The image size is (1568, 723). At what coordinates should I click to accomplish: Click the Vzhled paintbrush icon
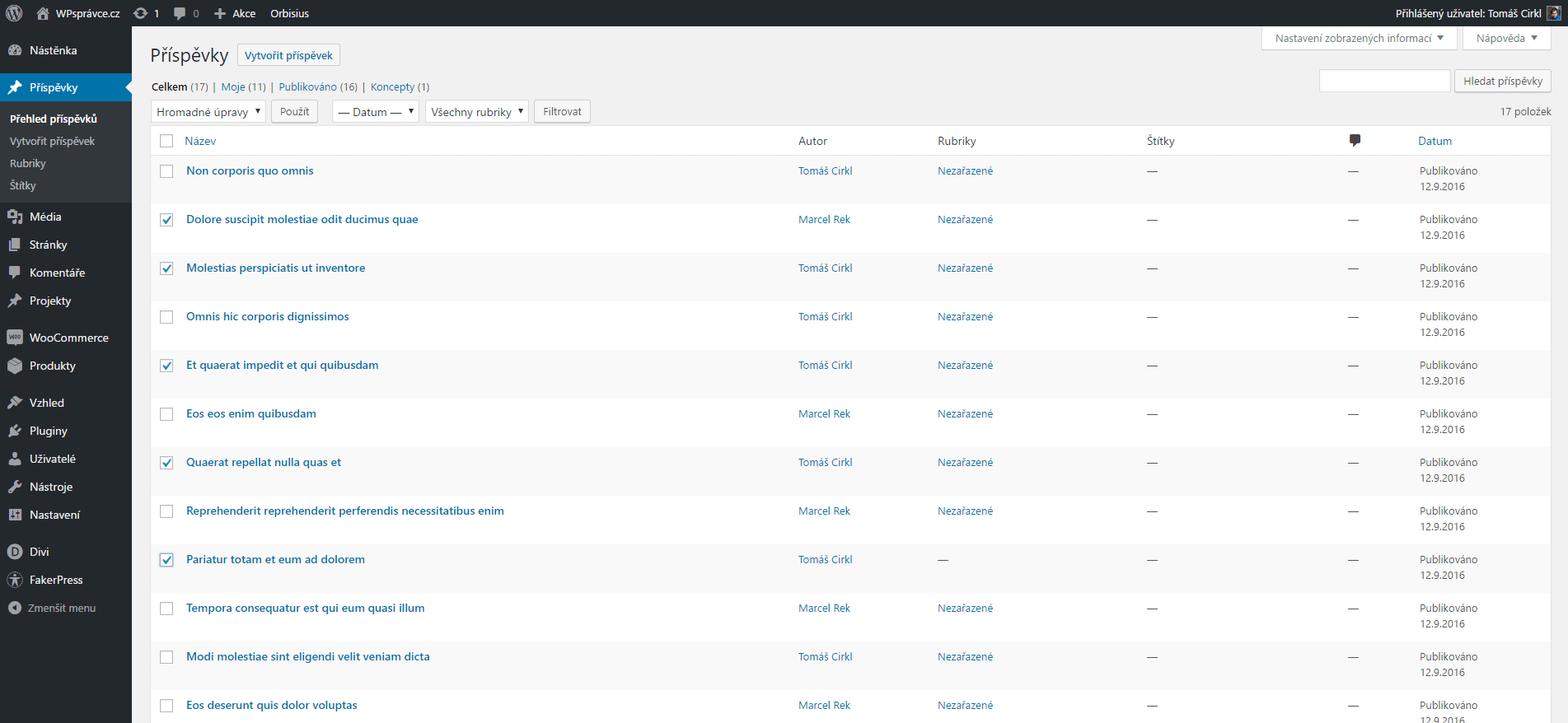point(15,403)
